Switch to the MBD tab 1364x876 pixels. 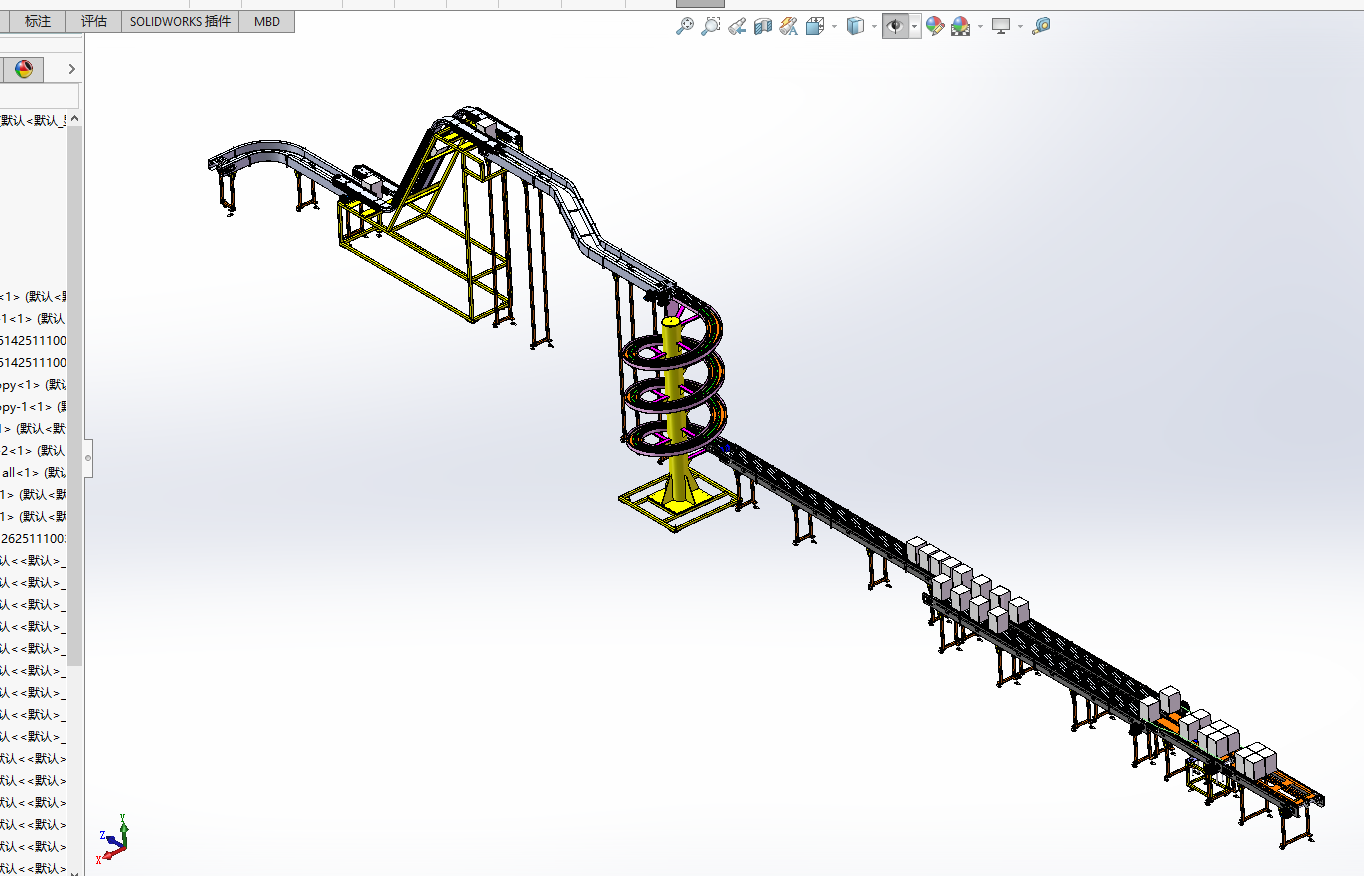(x=267, y=21)
